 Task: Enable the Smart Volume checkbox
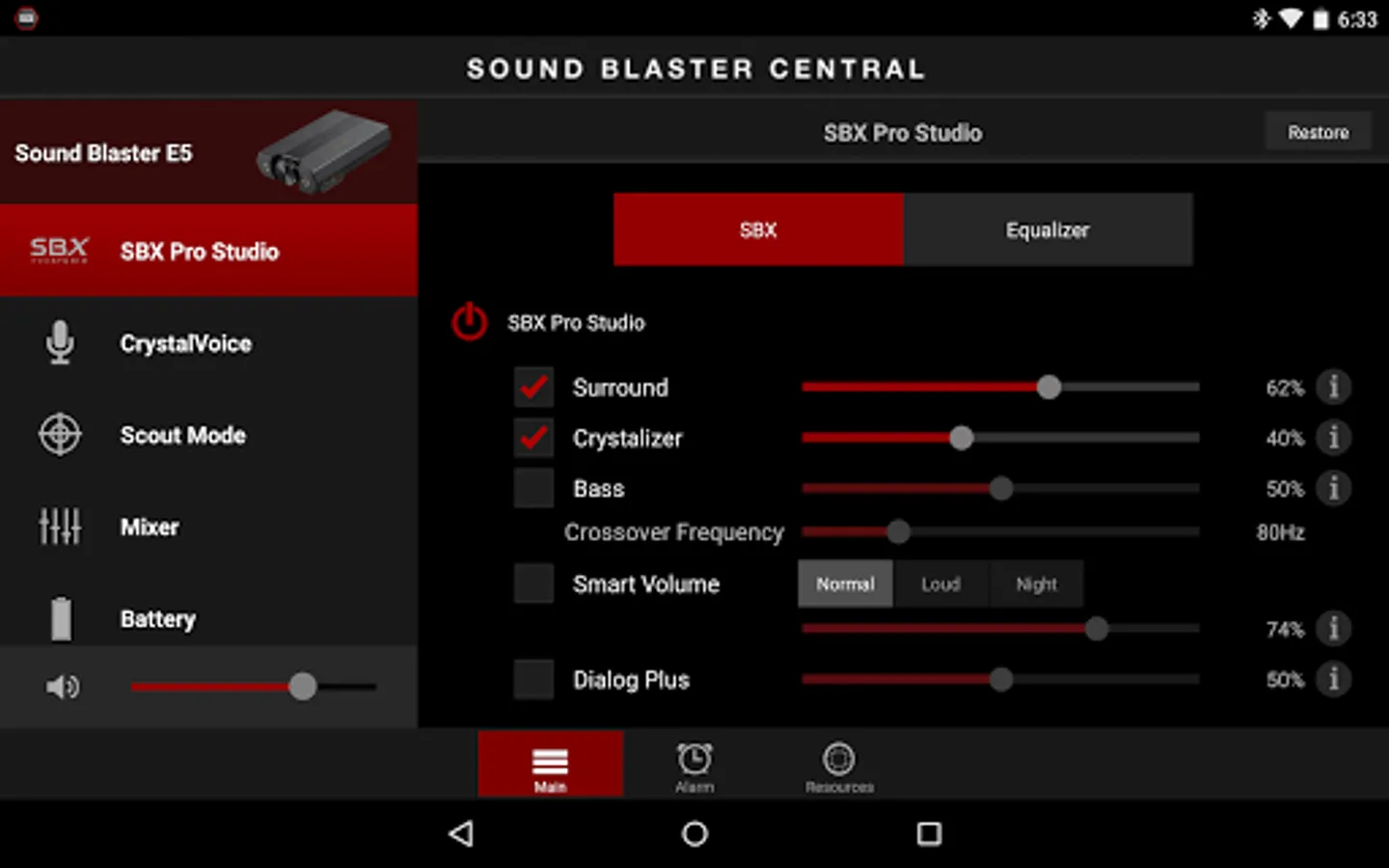(533, 583)
